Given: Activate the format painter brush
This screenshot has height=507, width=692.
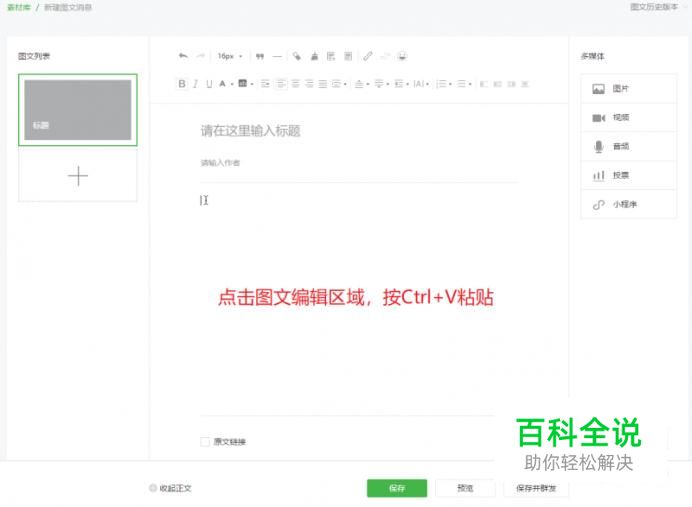Looking at the screenshot, I should [314, 56].
